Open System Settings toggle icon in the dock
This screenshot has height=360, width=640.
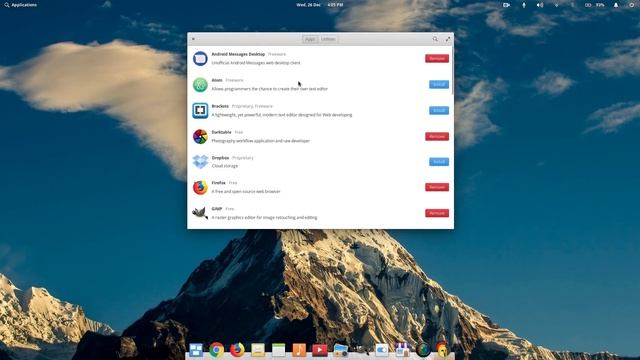click(x=382, y=350)
